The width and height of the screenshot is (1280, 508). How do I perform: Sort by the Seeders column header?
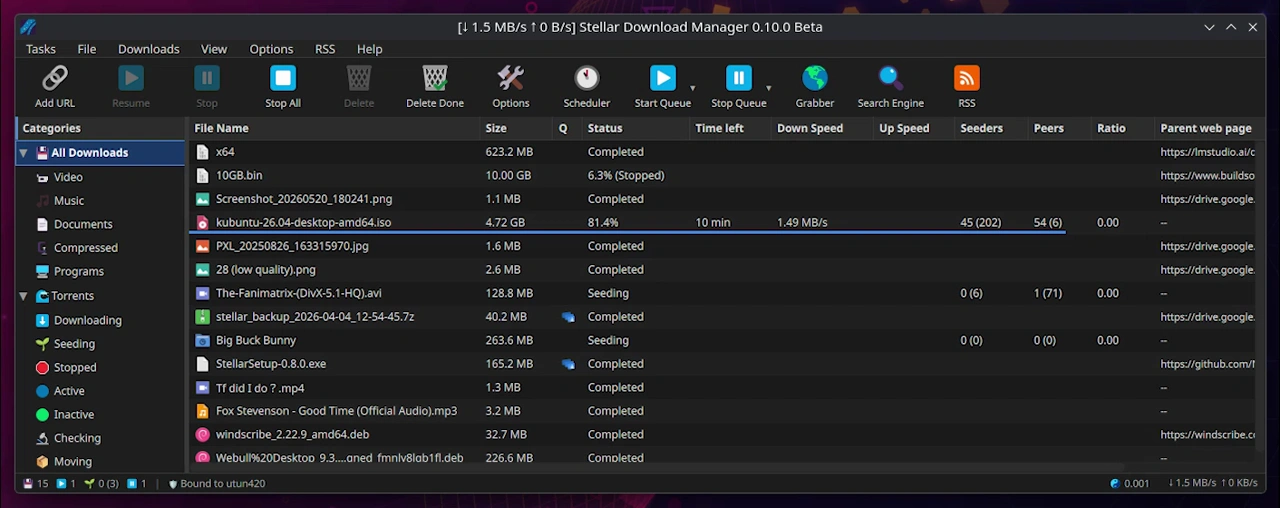point(991,128)
